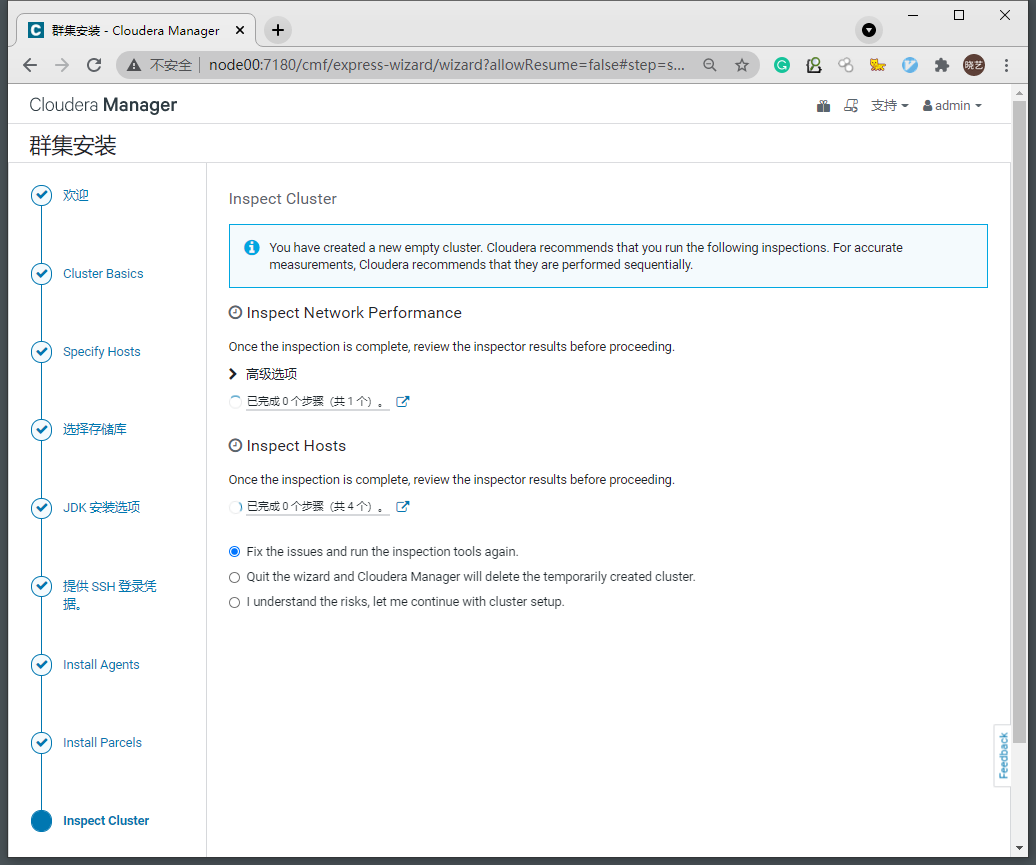Image resolution: width=1036 pixels, height=865 pixels.
Task: Select I understand the risks option
Action: (x=235, y=602)
